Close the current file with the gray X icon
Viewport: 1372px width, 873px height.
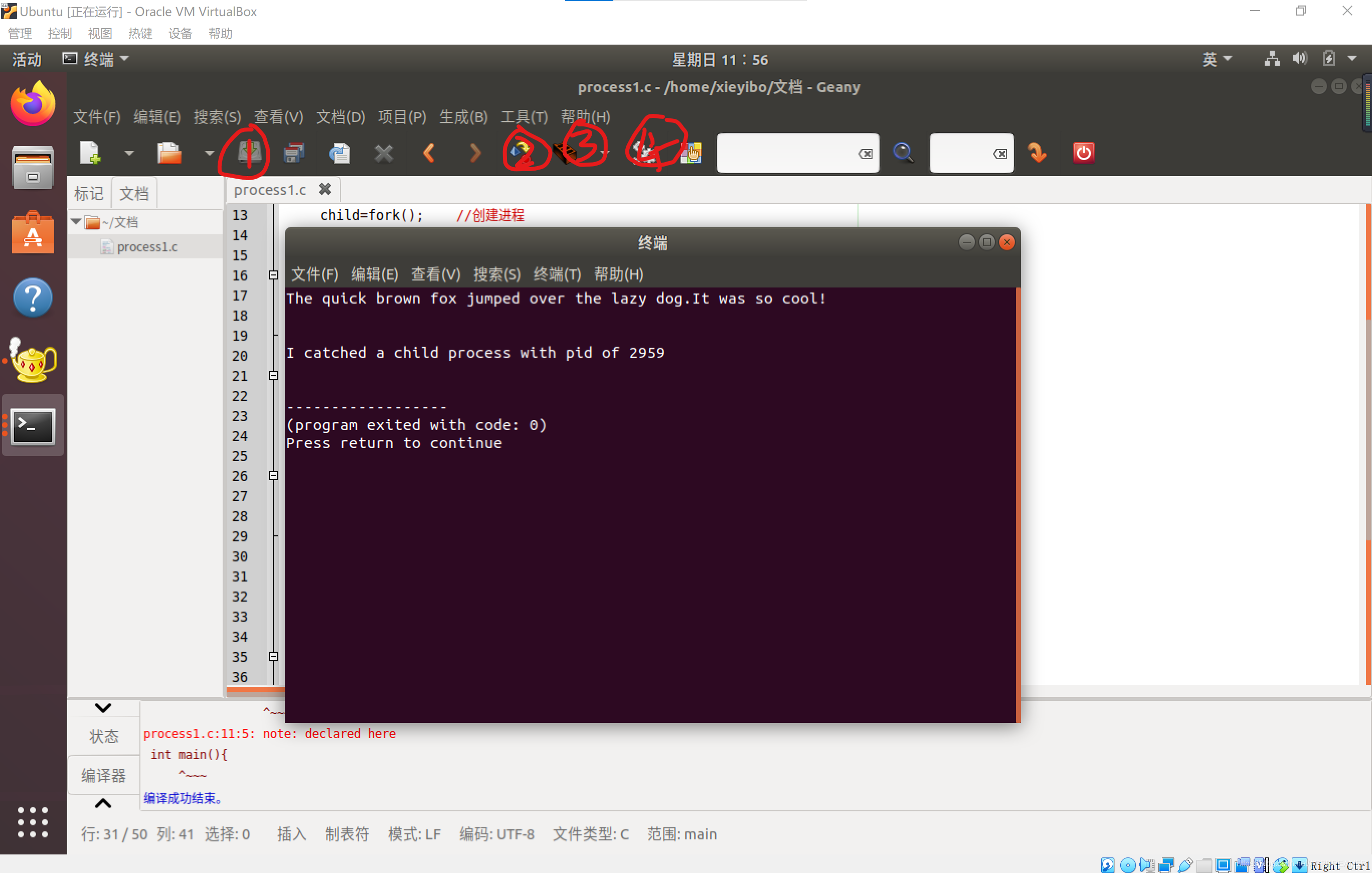coord(384,153)
